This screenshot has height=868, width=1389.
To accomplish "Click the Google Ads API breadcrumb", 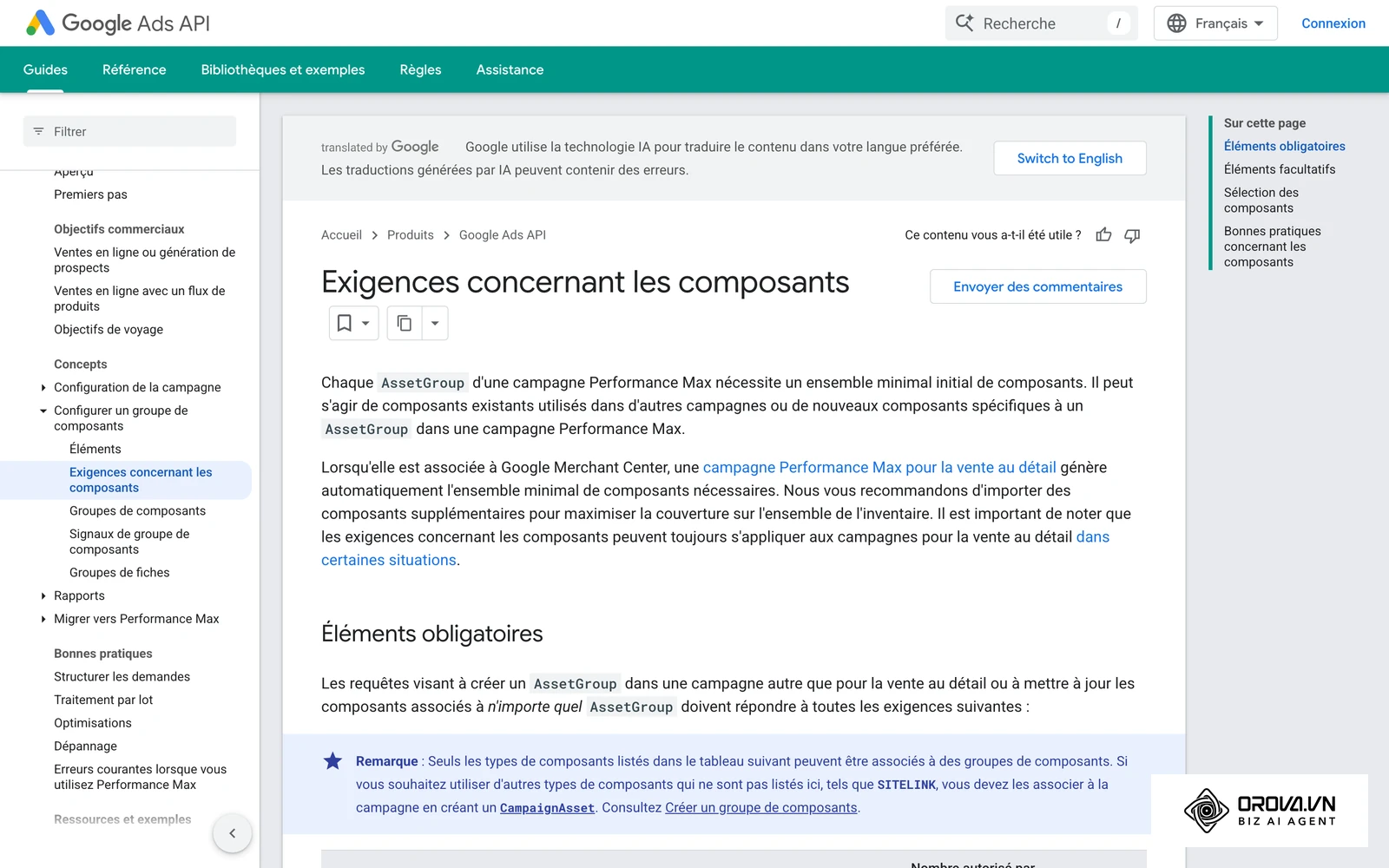I will coord(502,235).
